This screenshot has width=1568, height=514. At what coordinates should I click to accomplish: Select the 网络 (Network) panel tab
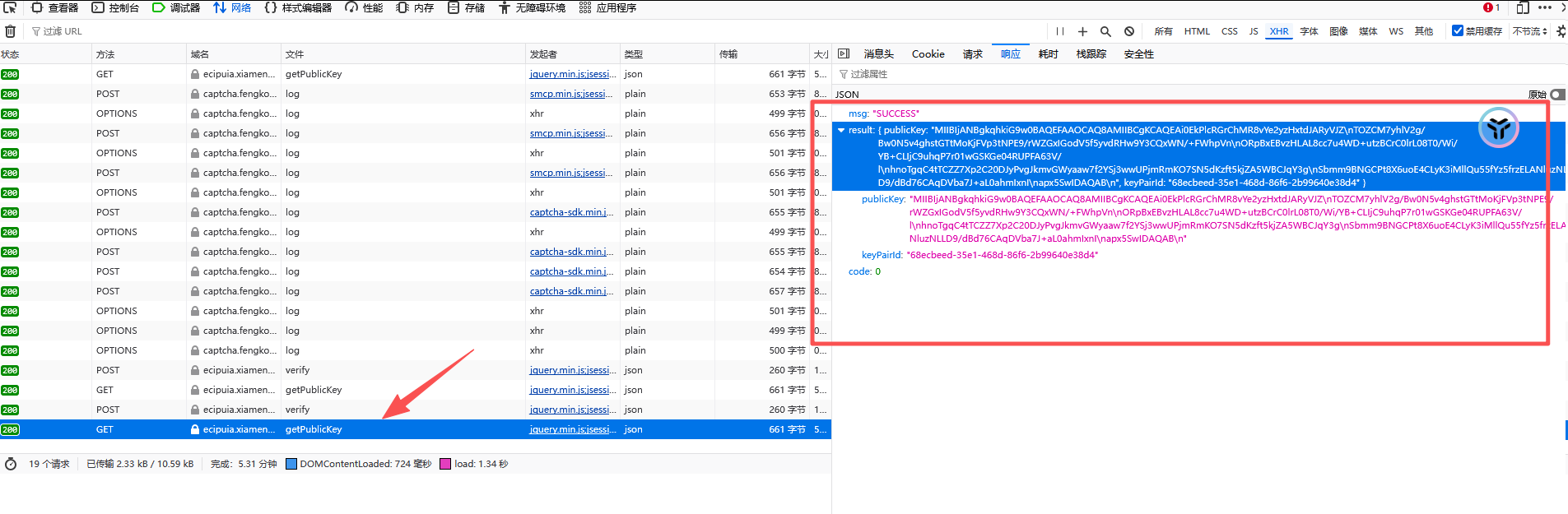click(x=233, y=7)
